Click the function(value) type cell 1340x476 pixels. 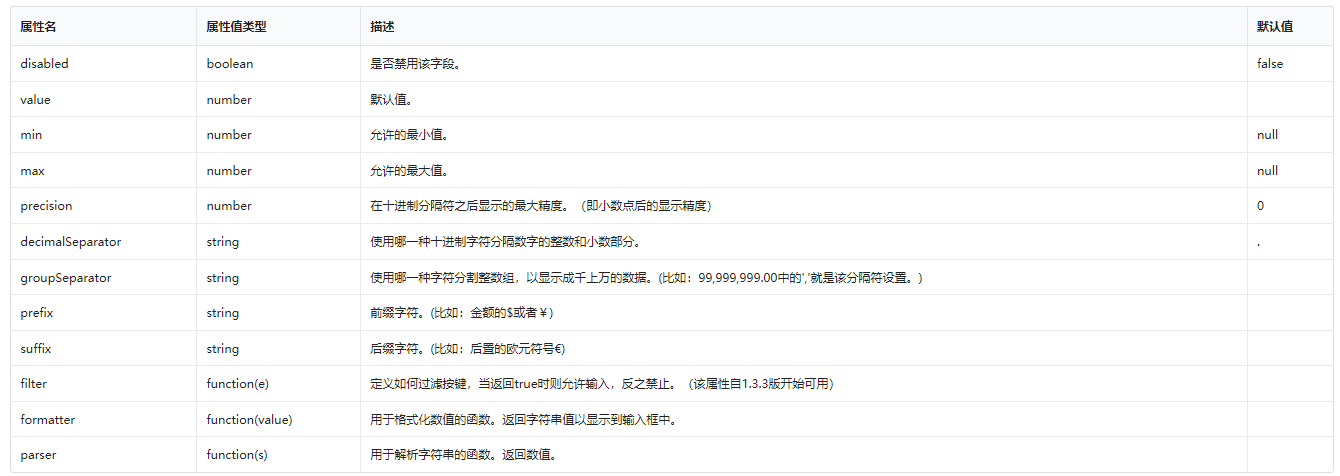pos(249,419)
